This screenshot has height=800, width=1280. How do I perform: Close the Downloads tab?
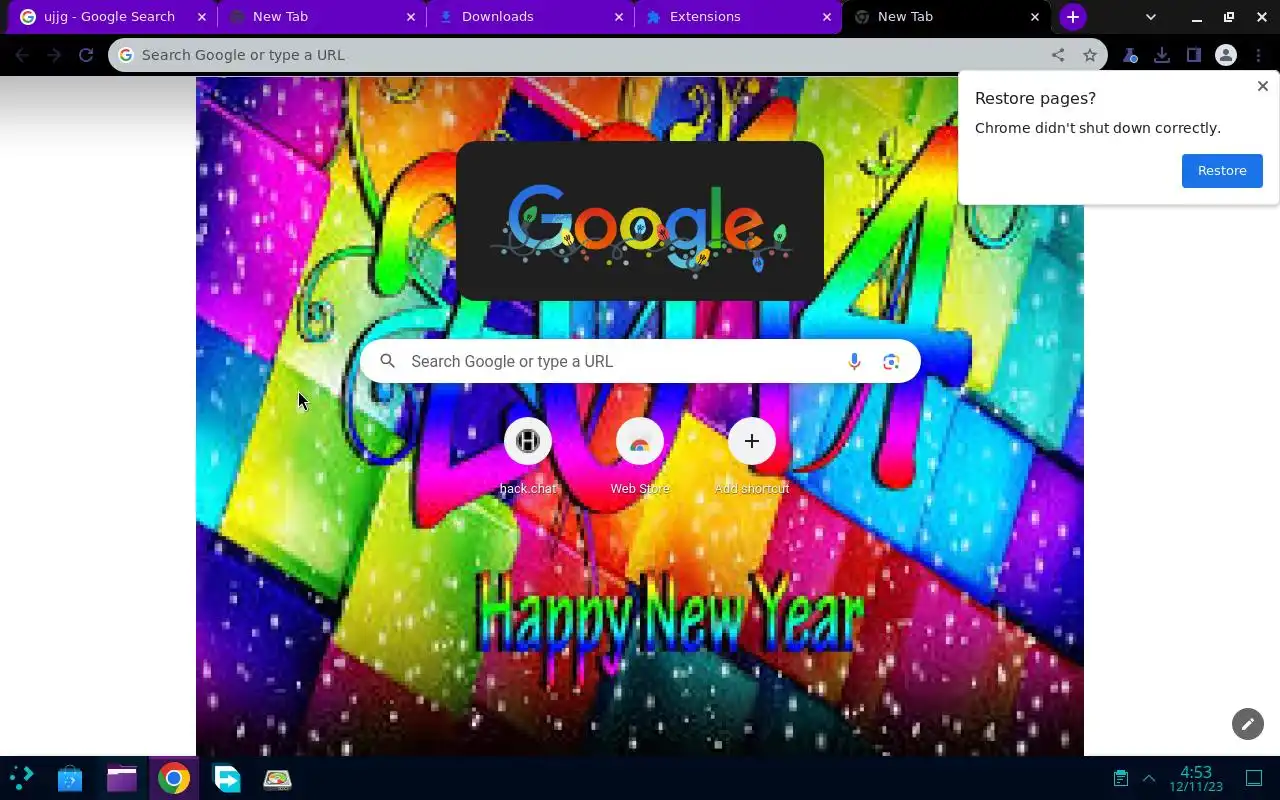tap(619, 17)
